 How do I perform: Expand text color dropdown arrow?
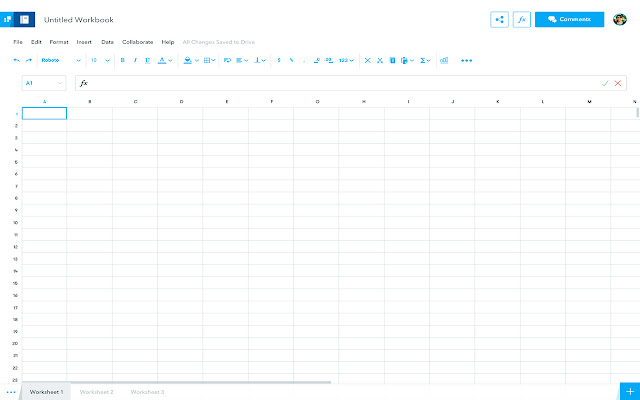click(x=170, y=60)
